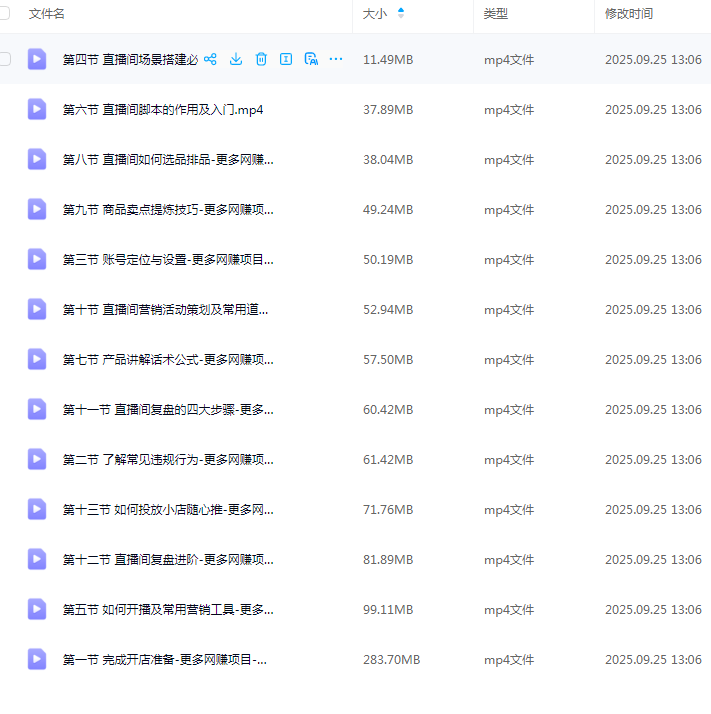Image resolution: width=711 pixels, height=714 pixels.
Task: Click the size value 38.04MB
Action: (388, 160)
